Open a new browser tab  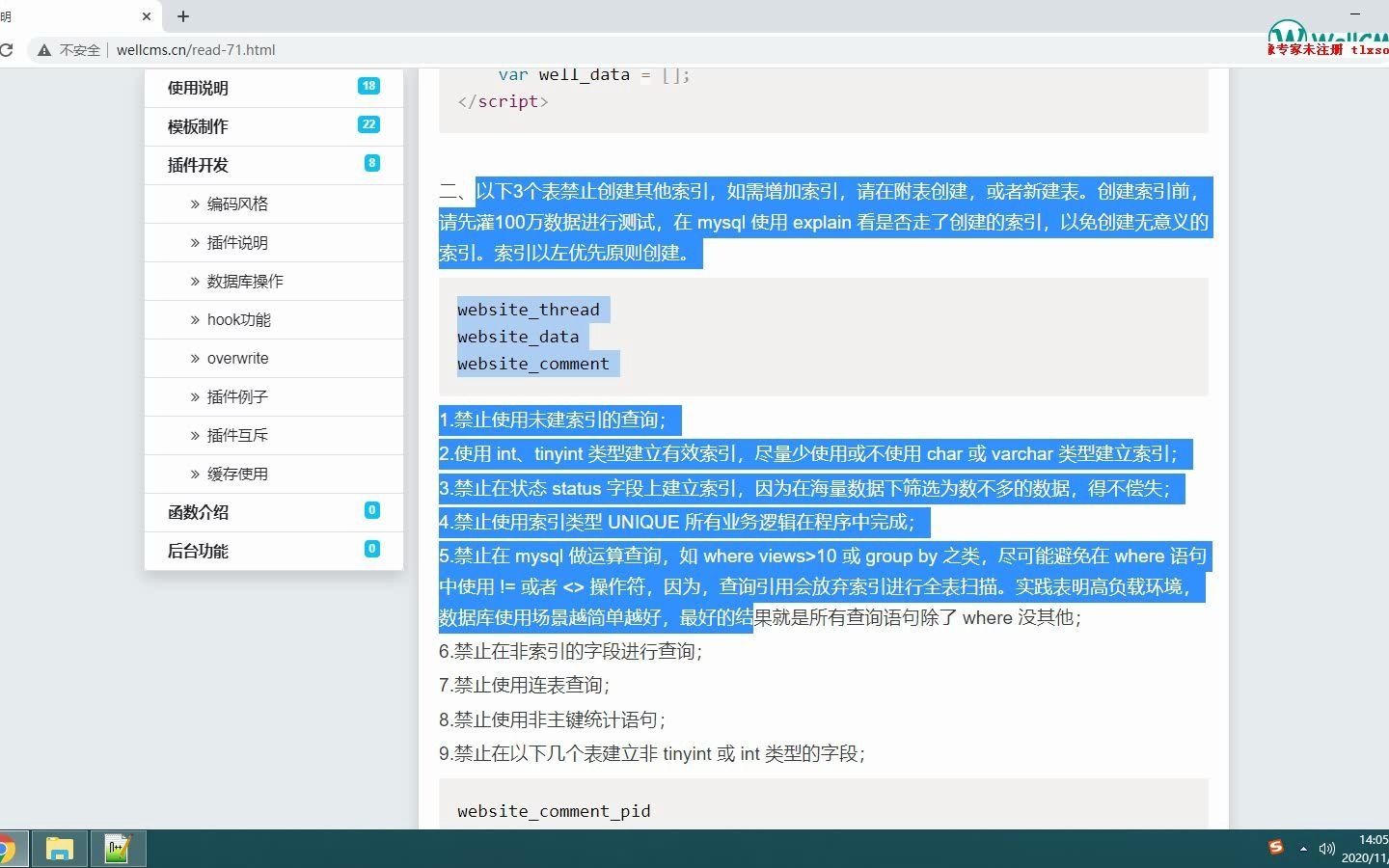pyautogui.click(x=183, y=16)
